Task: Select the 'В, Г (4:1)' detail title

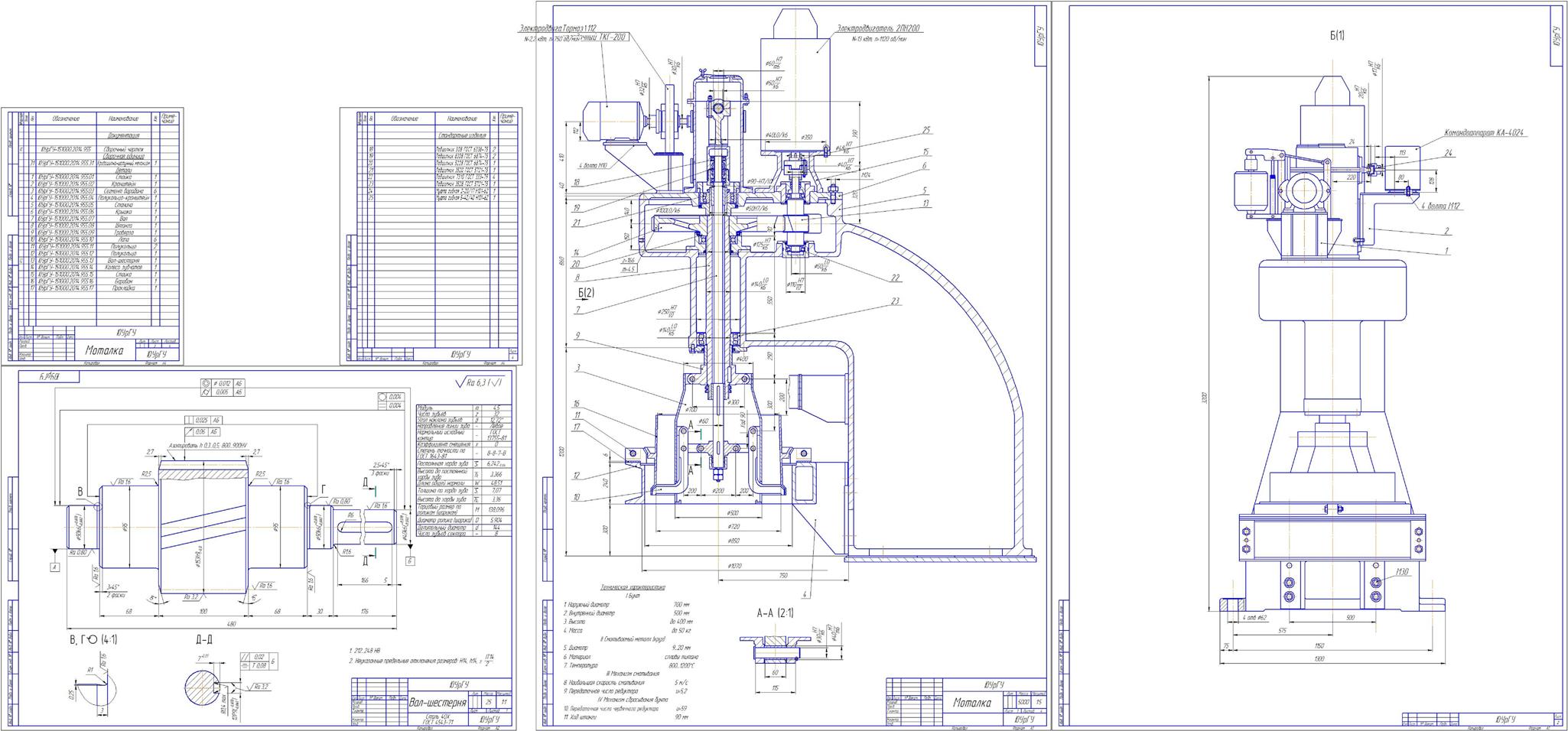Action: tap(94, 639)
